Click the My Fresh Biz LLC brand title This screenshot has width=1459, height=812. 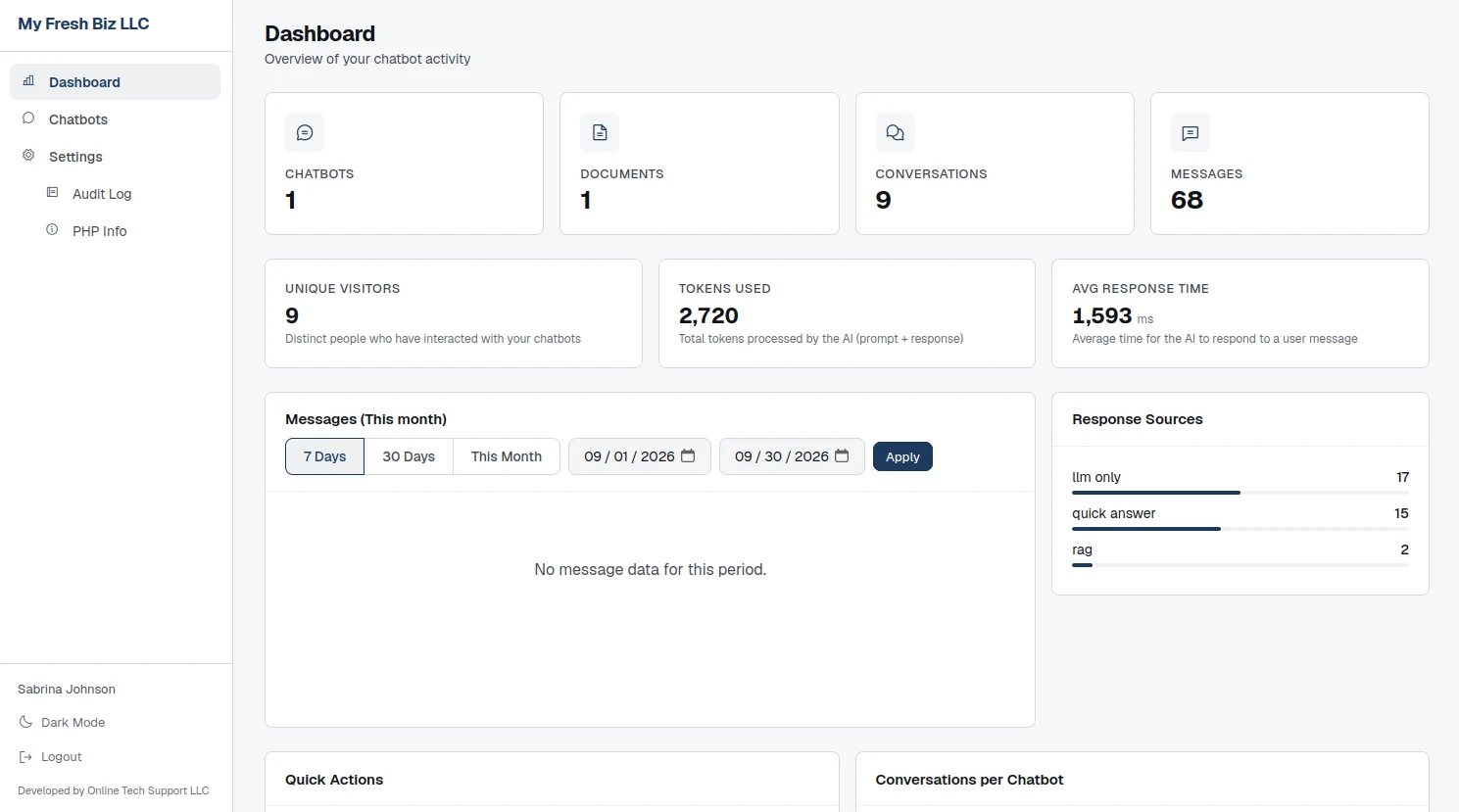coord(83,24)
